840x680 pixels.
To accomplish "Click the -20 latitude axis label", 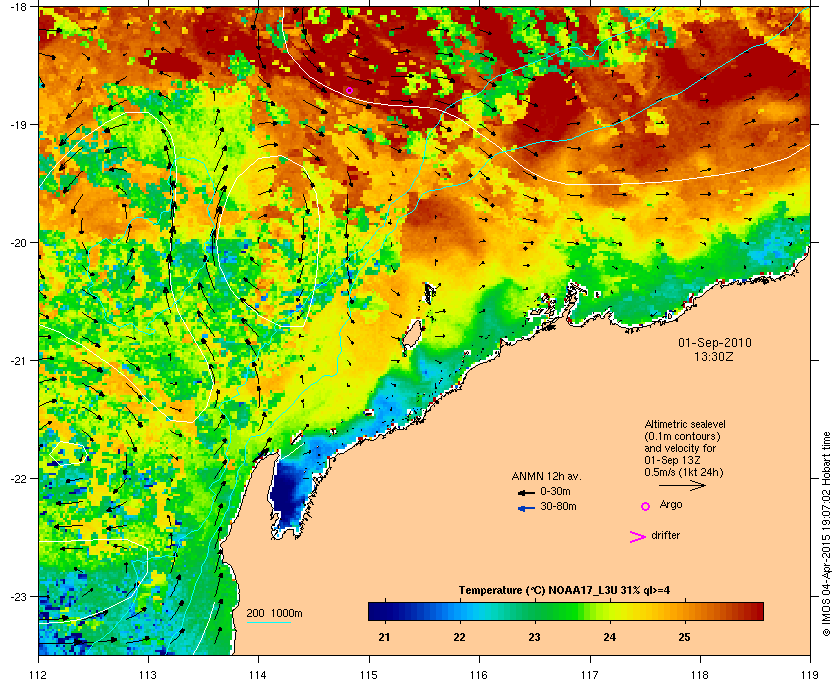I will click(x=17, y=242).
